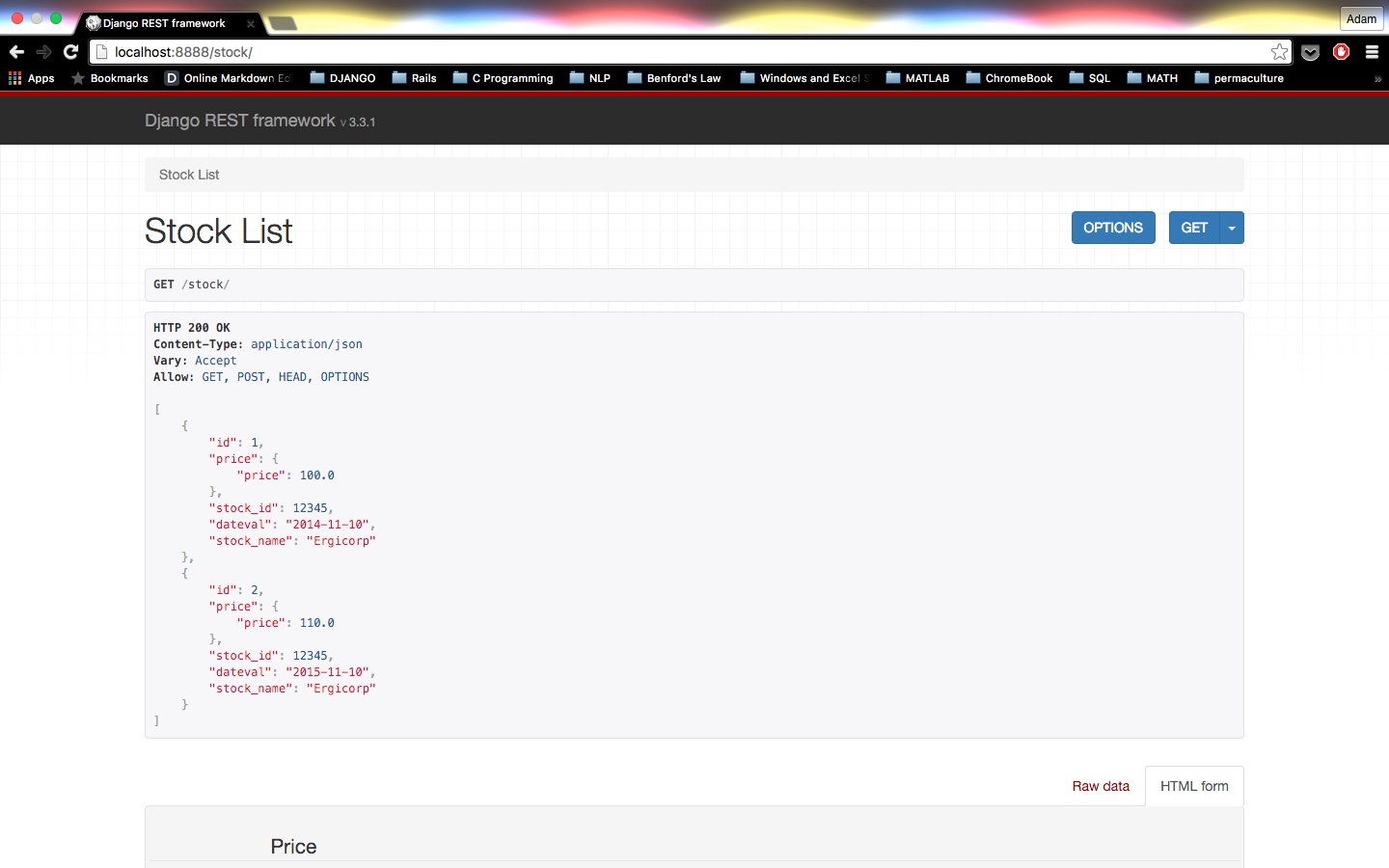Image resolution: width=1389 pixels, height=868 pixels.
Task: Open the MATLAB bookmarks folder
Action: 917,78
